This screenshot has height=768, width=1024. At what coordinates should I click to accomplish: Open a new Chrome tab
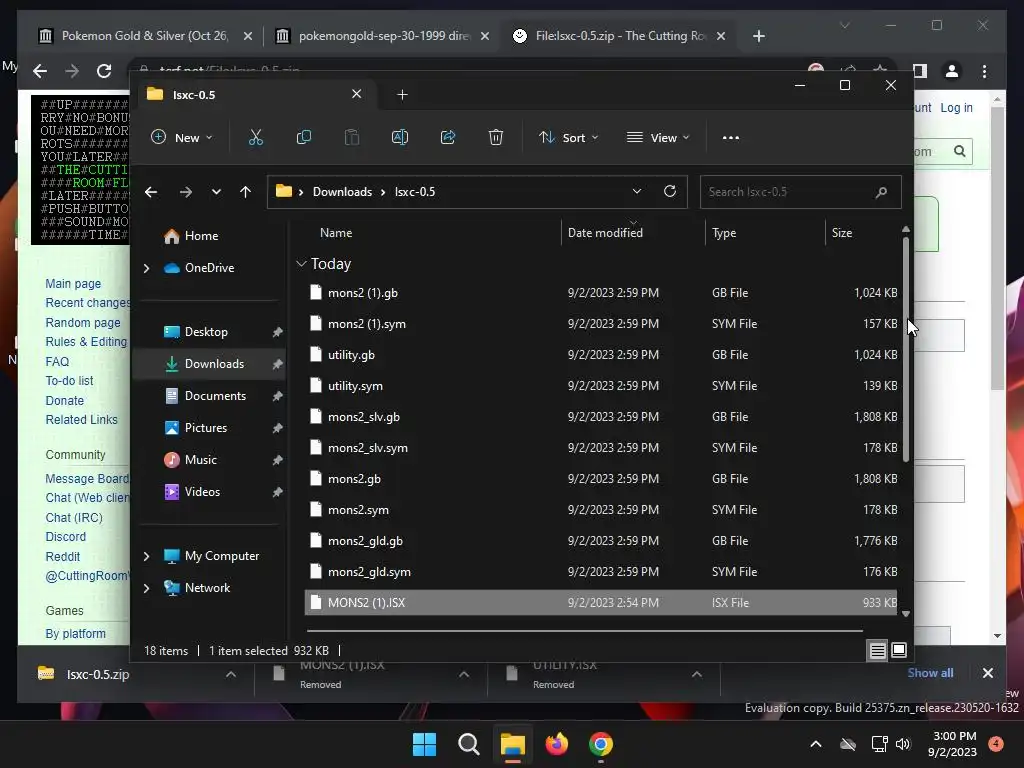[758, 36]
